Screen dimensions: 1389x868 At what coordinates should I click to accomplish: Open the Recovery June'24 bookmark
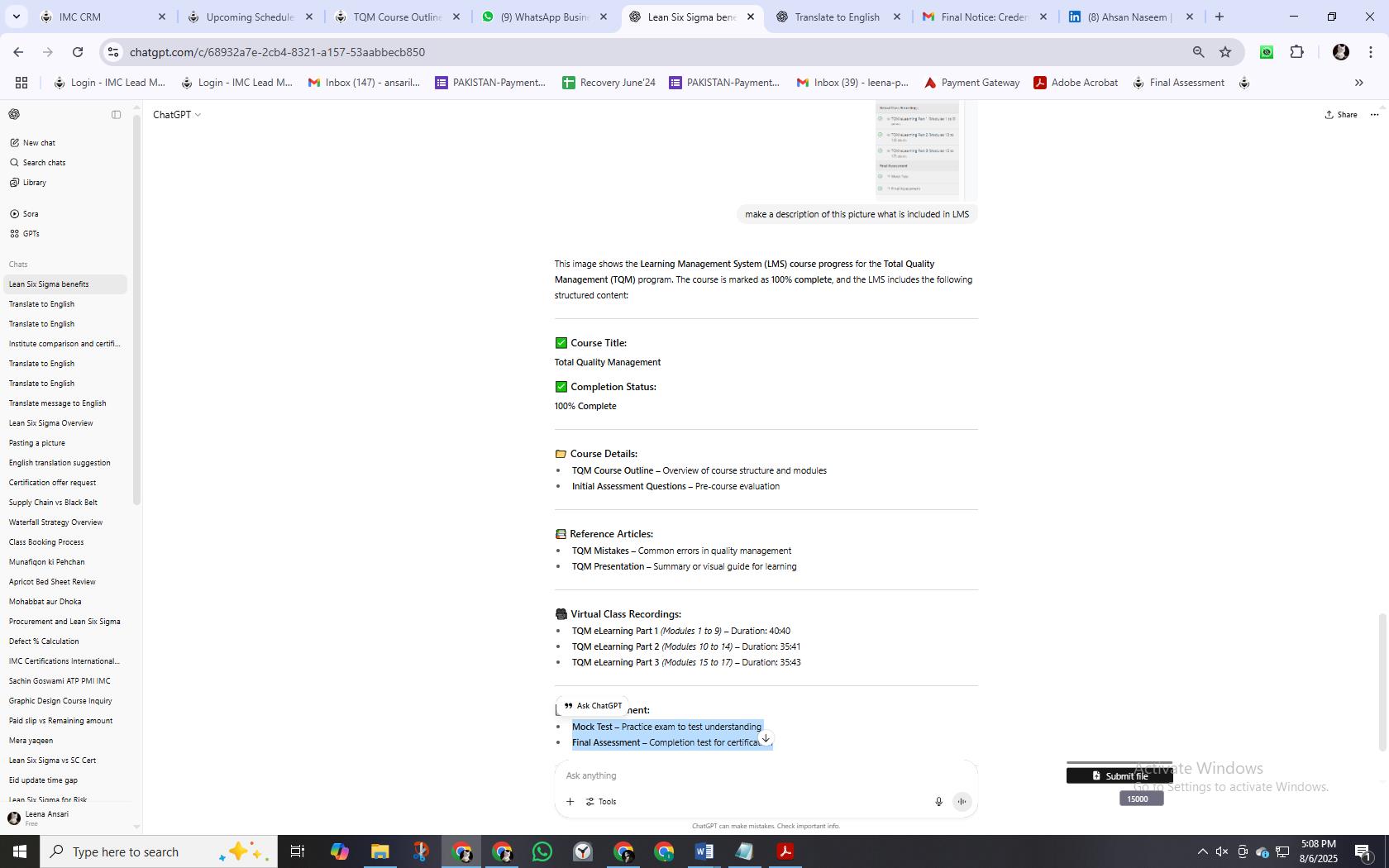tap(609, 82)
